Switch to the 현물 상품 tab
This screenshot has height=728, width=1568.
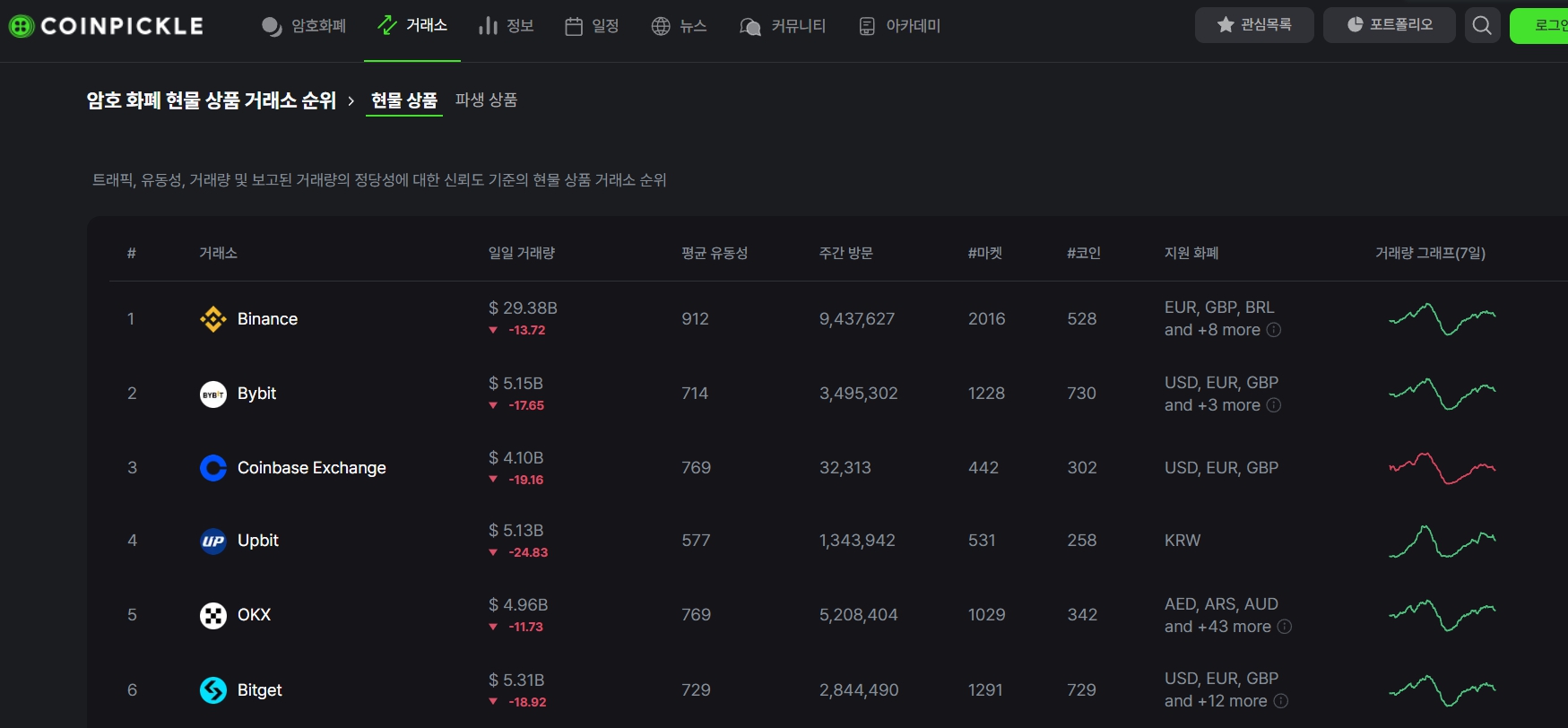tap(404, 100)
